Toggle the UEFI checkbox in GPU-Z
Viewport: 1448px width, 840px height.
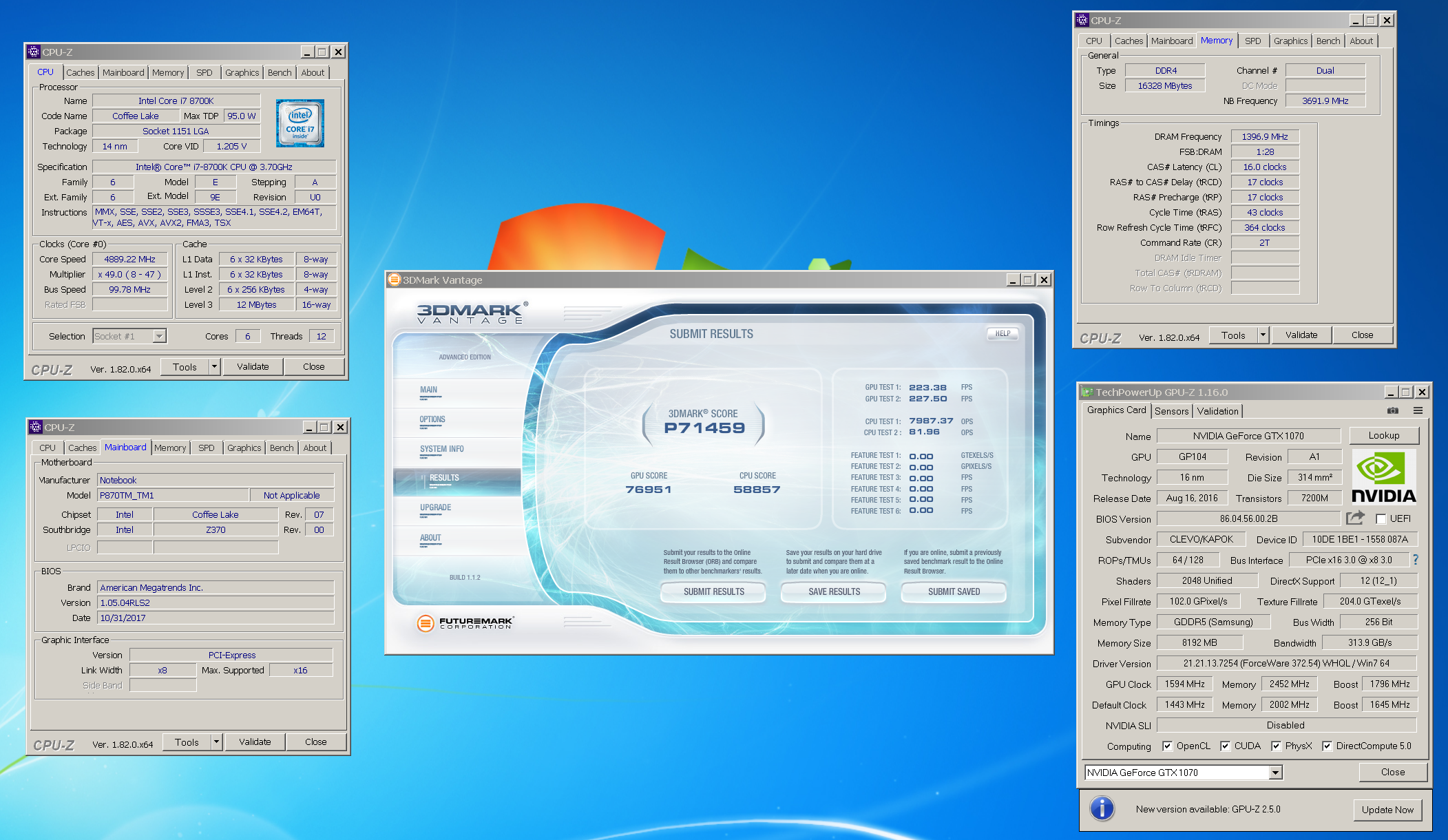pos(1381,518)
